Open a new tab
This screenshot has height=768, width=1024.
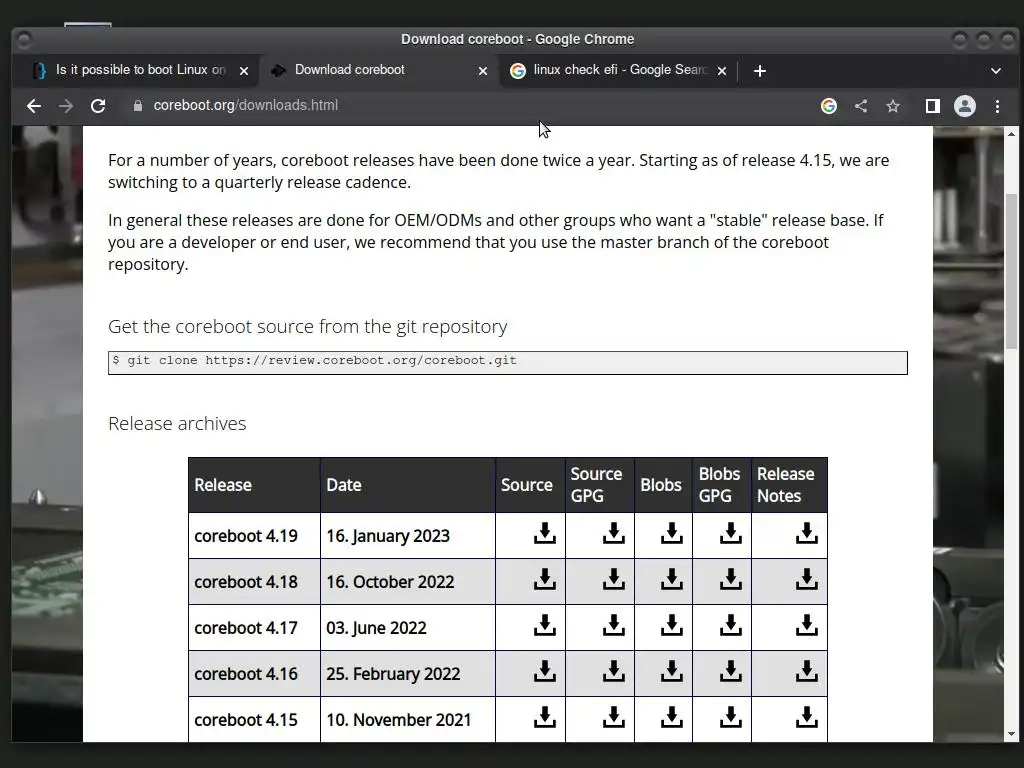(x=760, y=71)
